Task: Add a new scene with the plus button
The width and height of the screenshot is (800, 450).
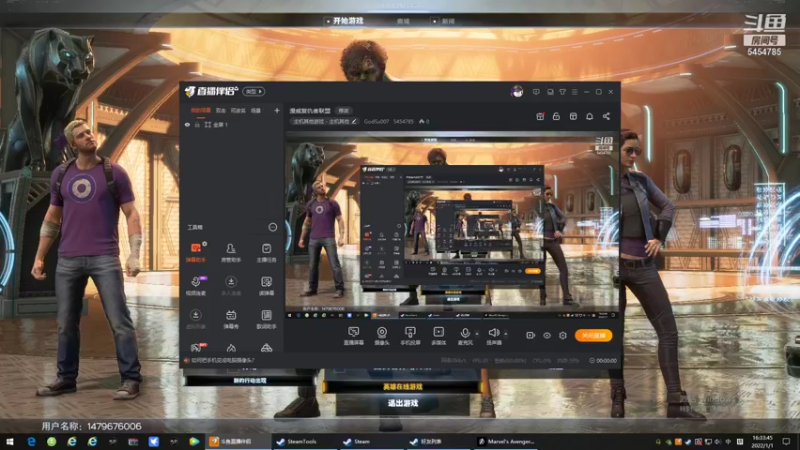Action: (x=277, y=110)
